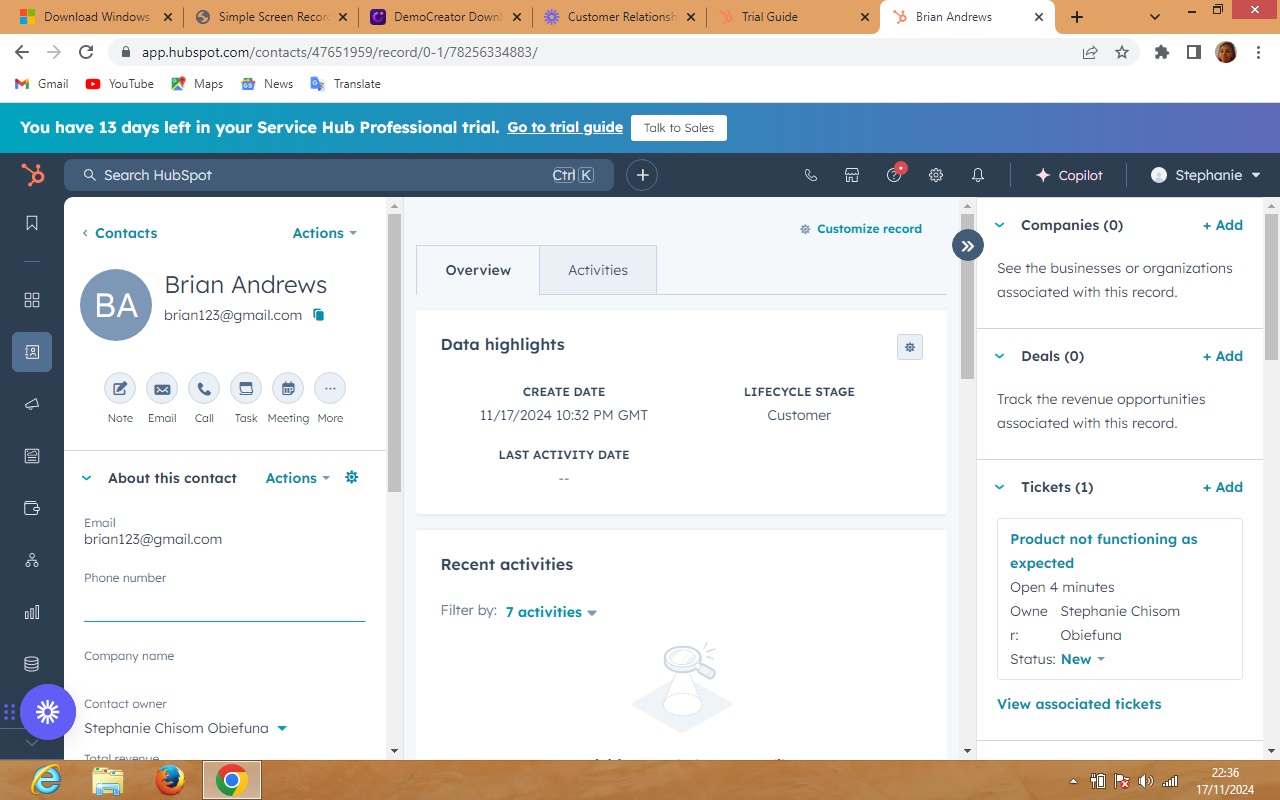The image size is (1280, 800).
Task: Open HubSpot notifications bell
Action: [978, 175]
